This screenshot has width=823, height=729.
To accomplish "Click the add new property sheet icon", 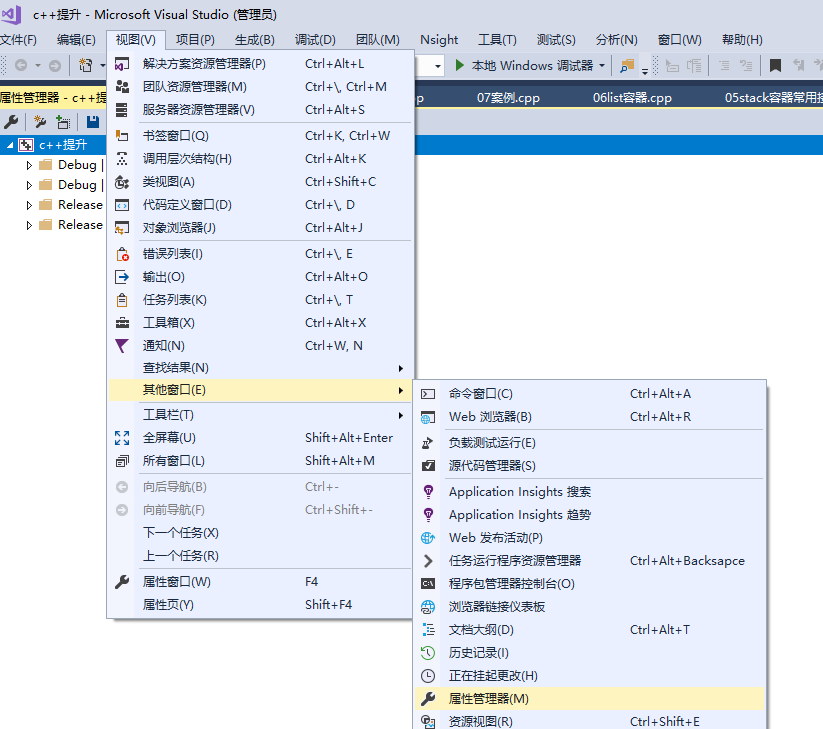I will coord(40,122).
